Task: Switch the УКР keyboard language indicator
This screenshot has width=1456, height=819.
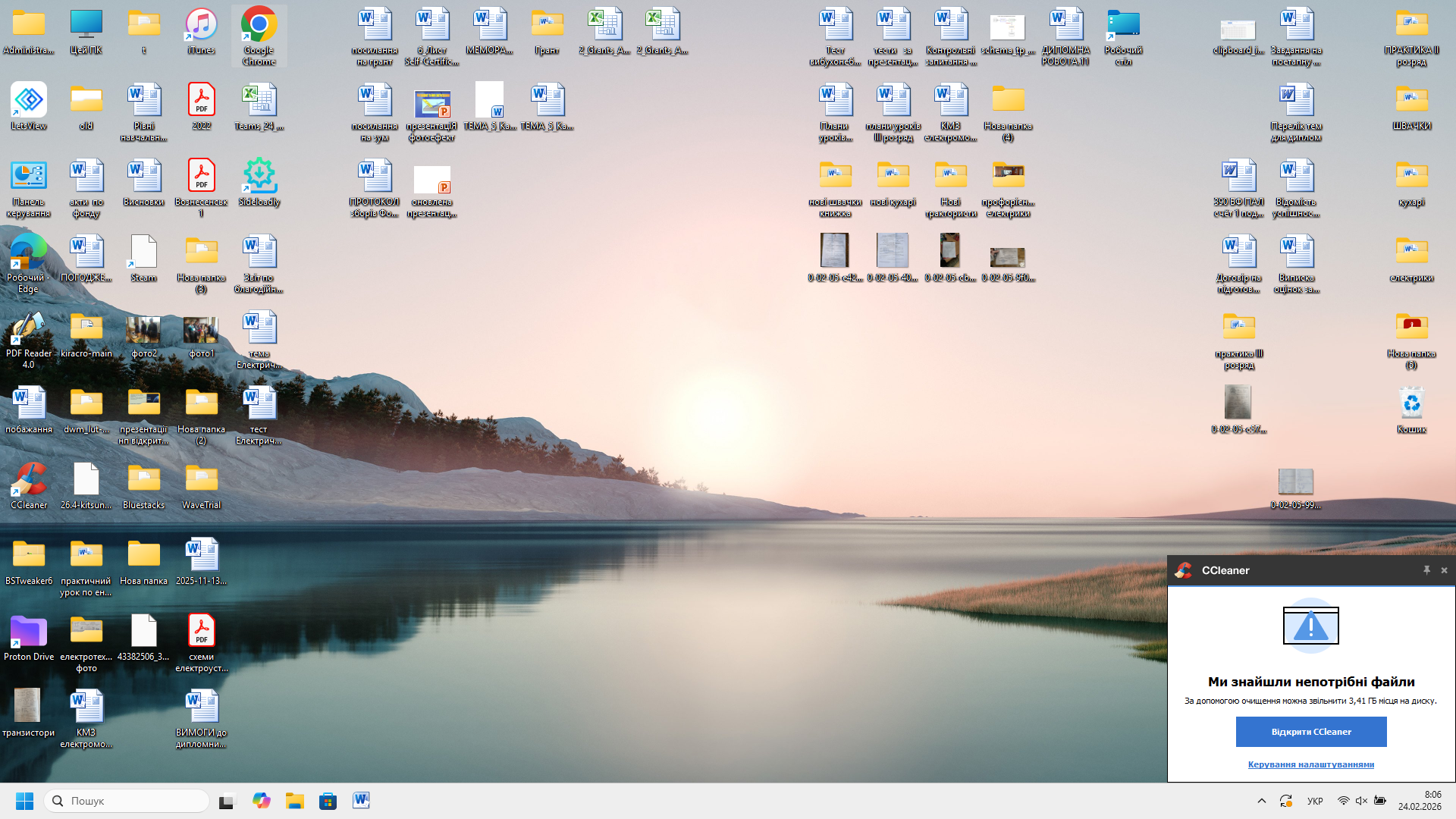Action: click(1315, 801)
